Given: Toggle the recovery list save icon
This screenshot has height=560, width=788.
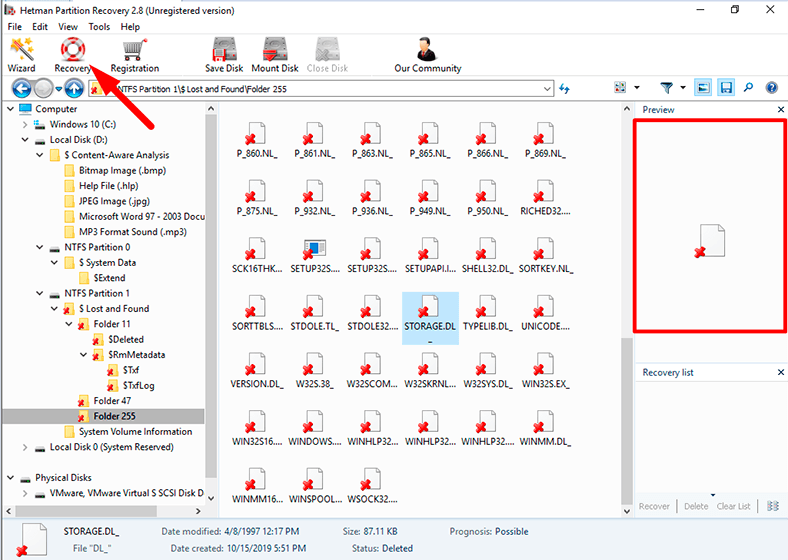Looking at the screenshot, I should click(x=726, y=88).
